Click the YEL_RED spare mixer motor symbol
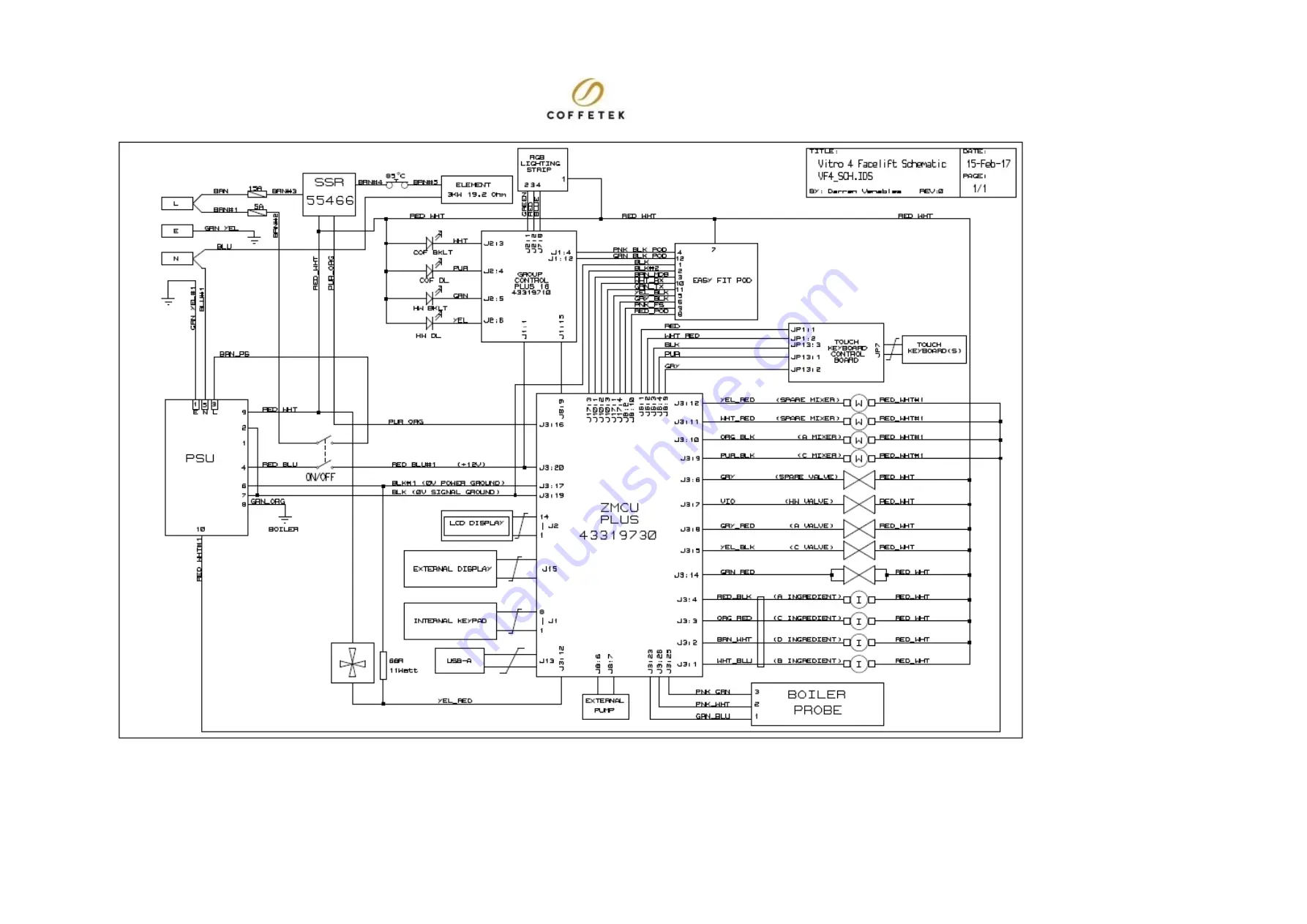This screenshot has height=924, width=1307. click(859, 403)
